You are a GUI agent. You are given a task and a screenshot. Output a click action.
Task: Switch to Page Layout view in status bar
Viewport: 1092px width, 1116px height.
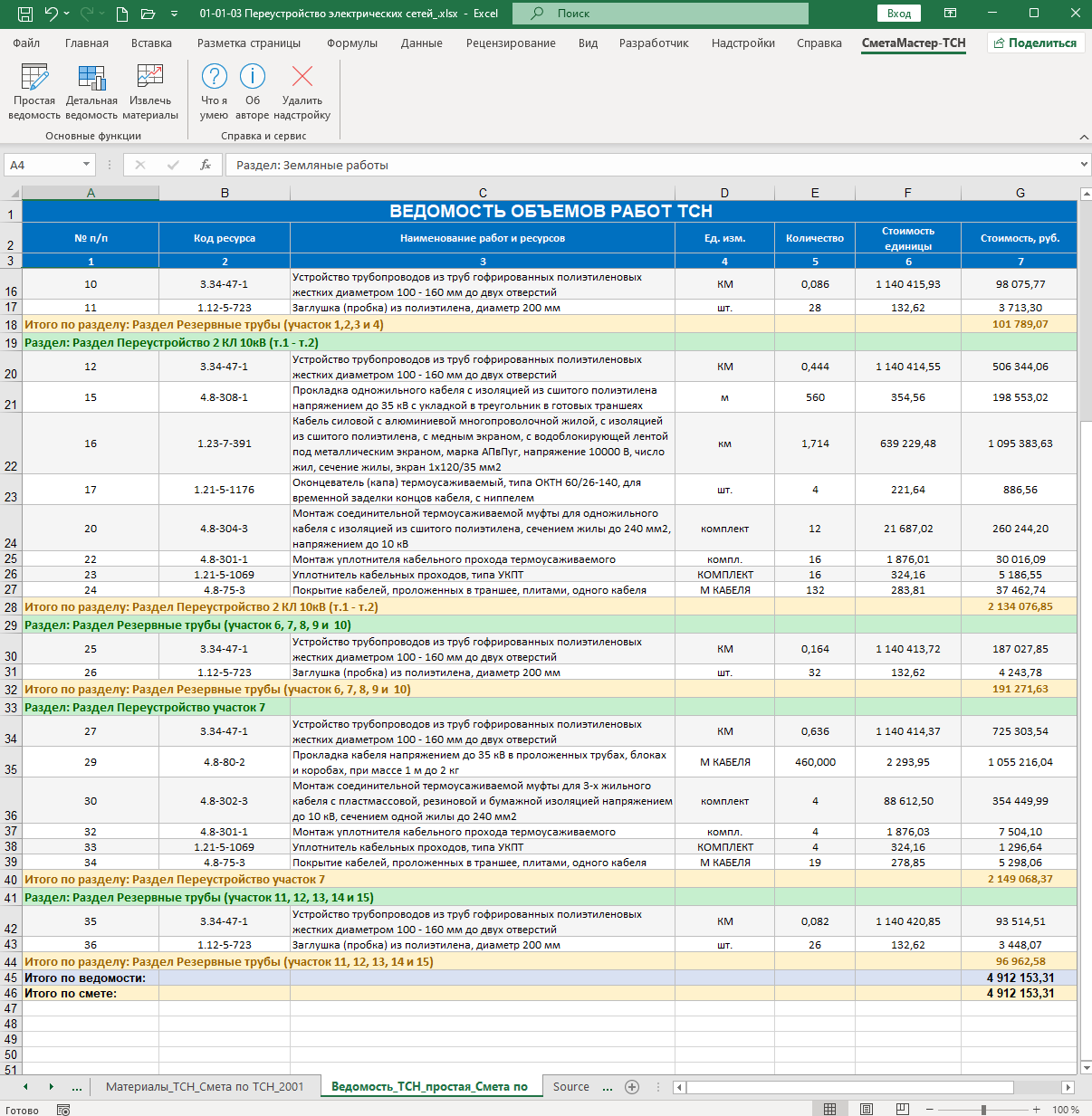coord(867,1109)
